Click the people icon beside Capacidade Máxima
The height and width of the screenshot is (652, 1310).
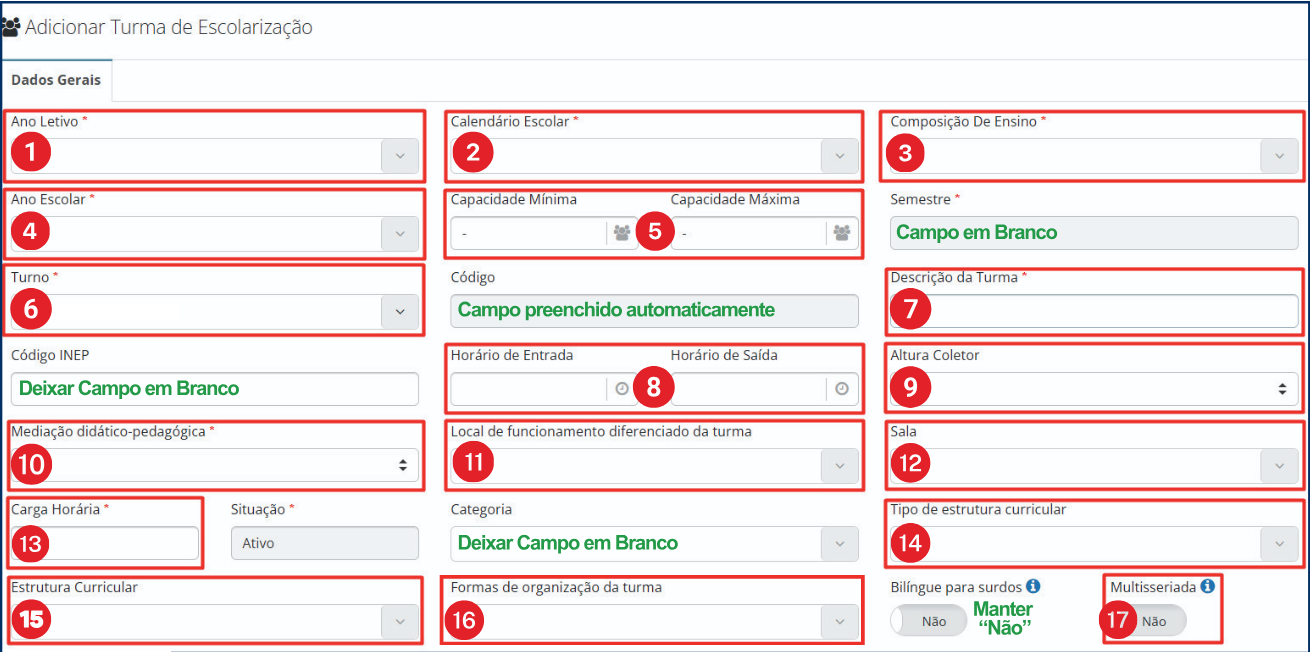[841, 233]
